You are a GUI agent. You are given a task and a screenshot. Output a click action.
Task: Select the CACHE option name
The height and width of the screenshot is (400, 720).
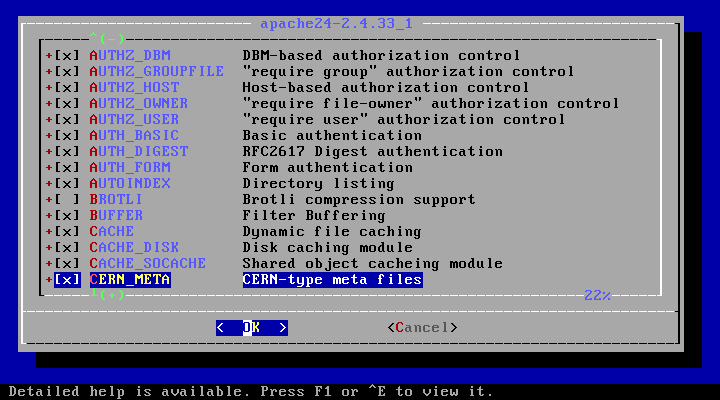[x=112, y=231]
